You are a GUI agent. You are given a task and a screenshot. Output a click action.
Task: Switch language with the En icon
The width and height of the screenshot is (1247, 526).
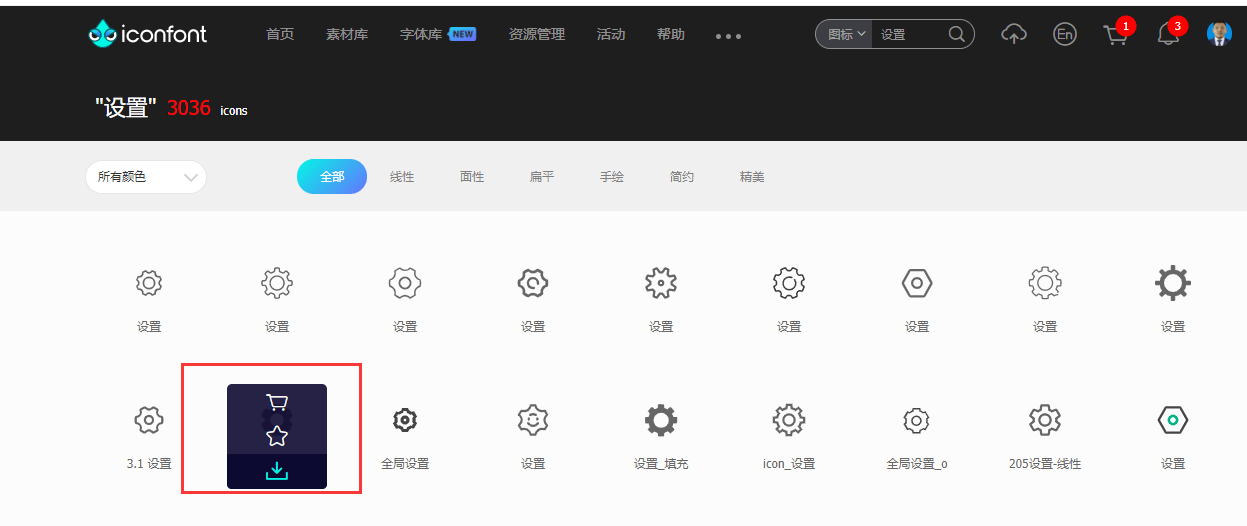(x=1065, y=34)
